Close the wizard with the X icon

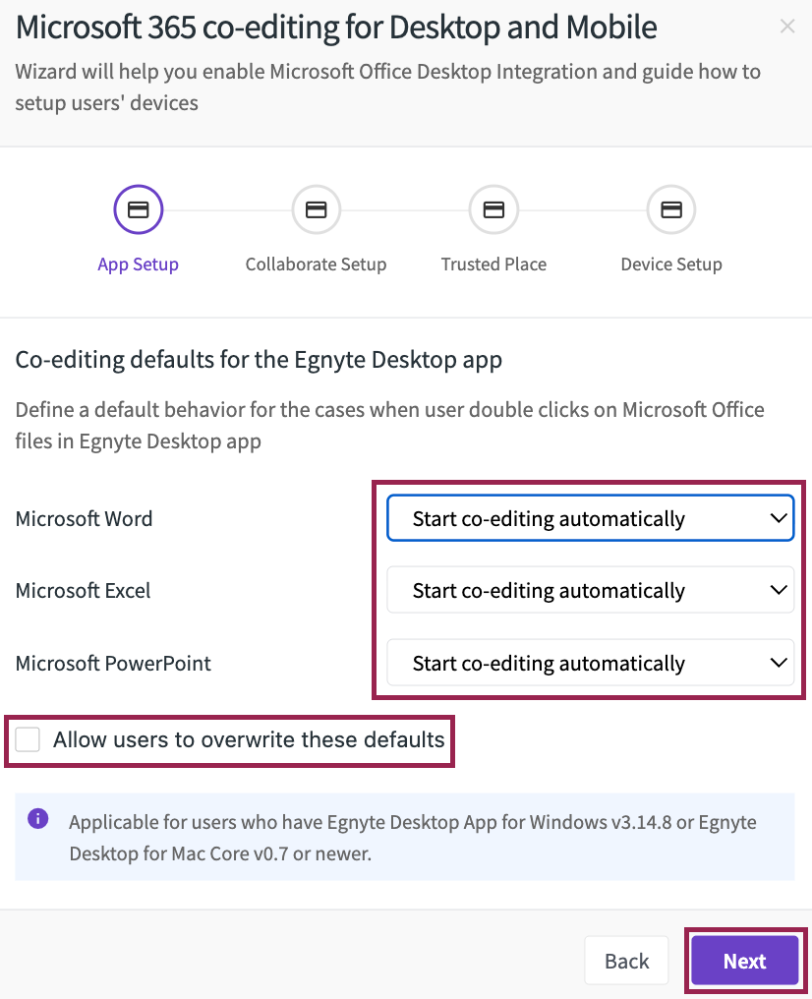point(788,26)
